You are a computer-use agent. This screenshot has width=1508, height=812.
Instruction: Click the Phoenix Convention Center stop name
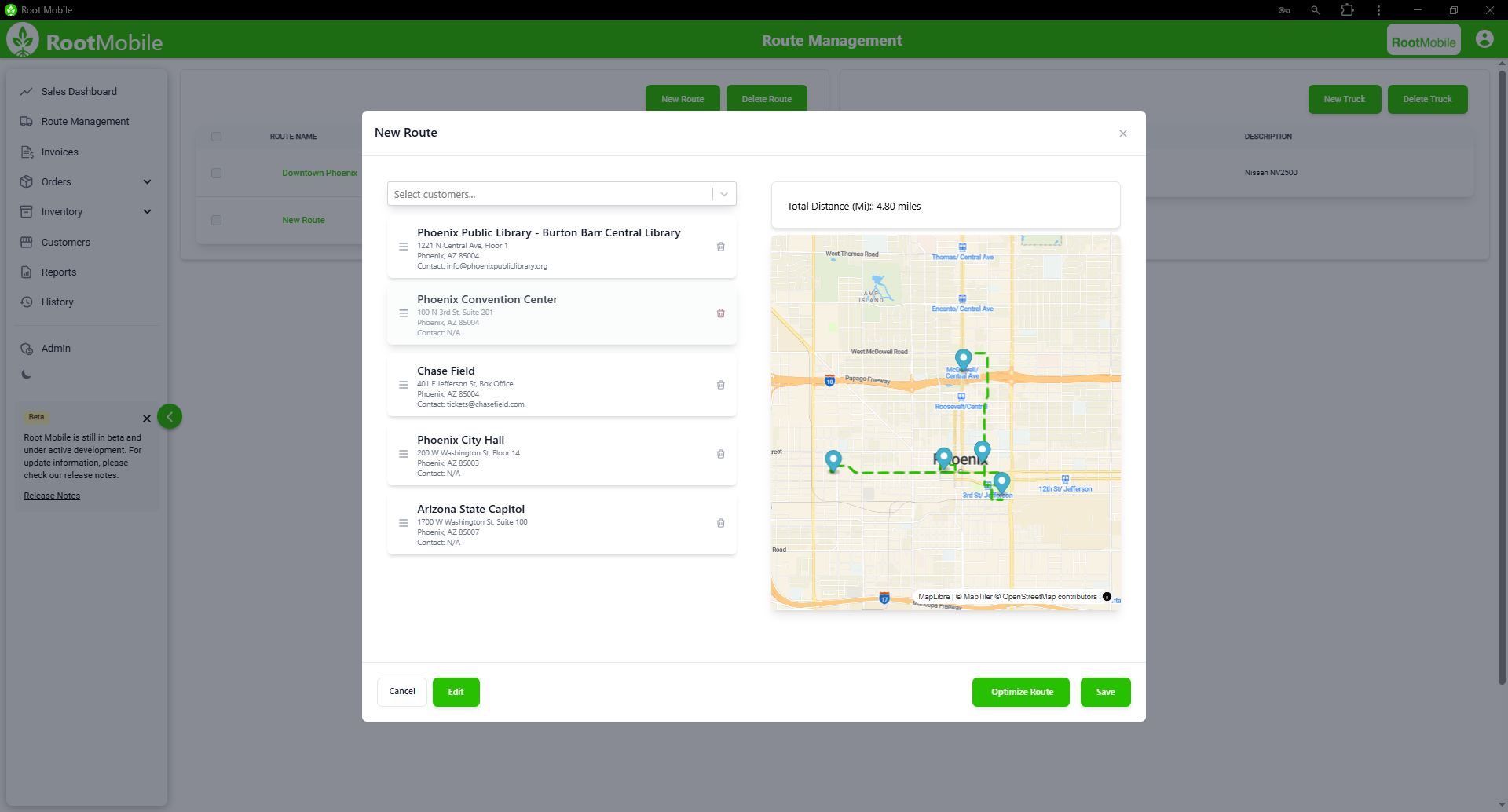click(487, 299)
